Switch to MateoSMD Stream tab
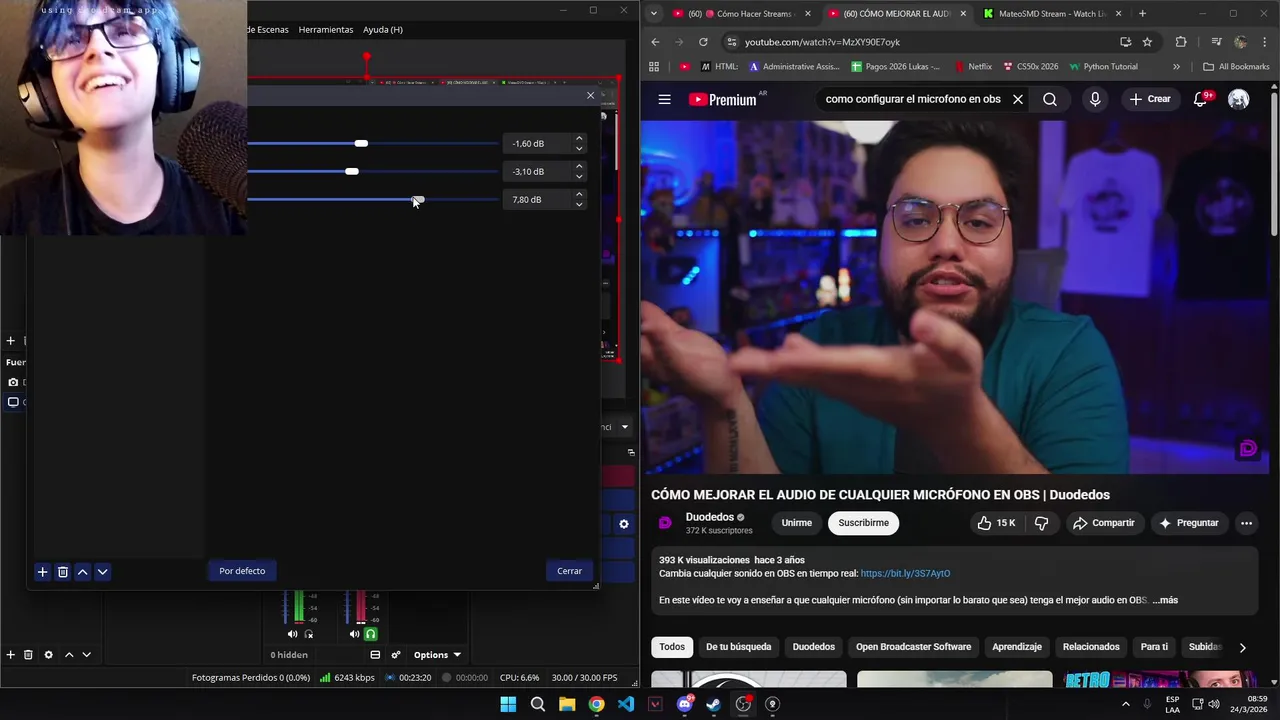Viewport: 1280px width, 720px height. pyautogui.click(x=1054, y=14)
